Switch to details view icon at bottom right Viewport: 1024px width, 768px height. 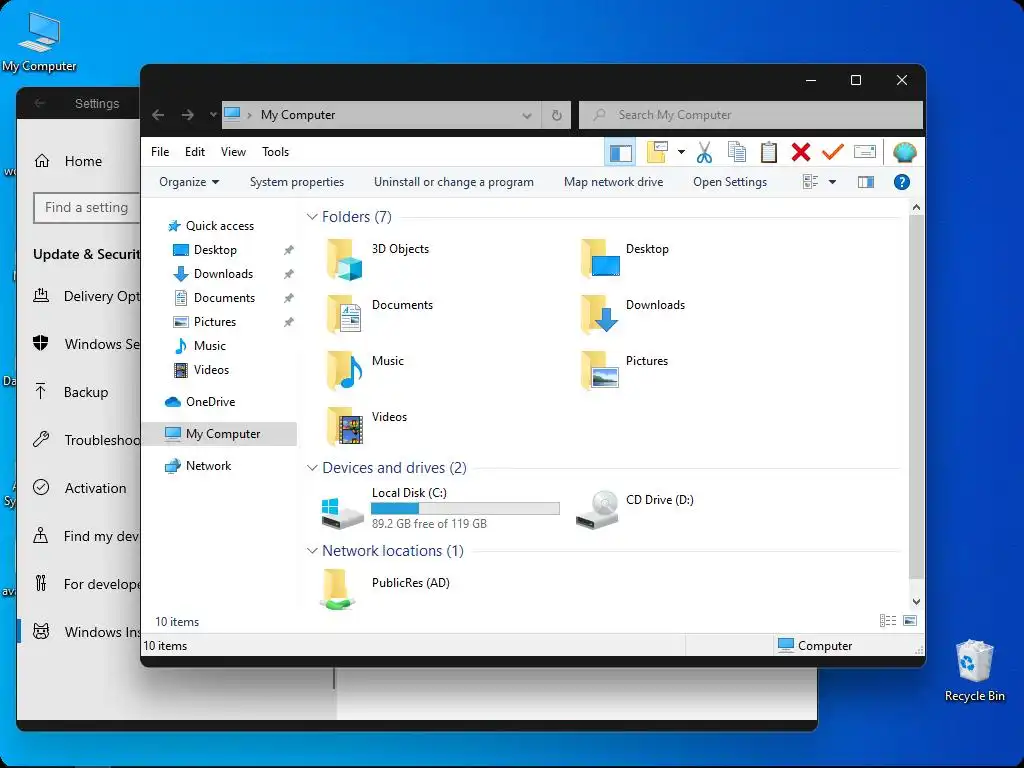pyautogui.click(x=888, y=621)
